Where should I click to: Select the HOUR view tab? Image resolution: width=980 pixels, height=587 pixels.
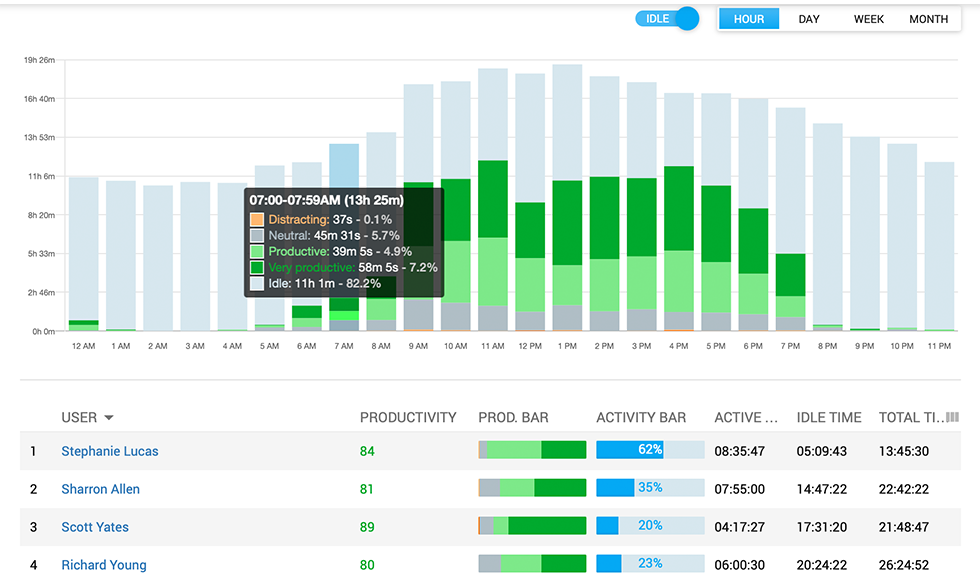tap(748, 19)
